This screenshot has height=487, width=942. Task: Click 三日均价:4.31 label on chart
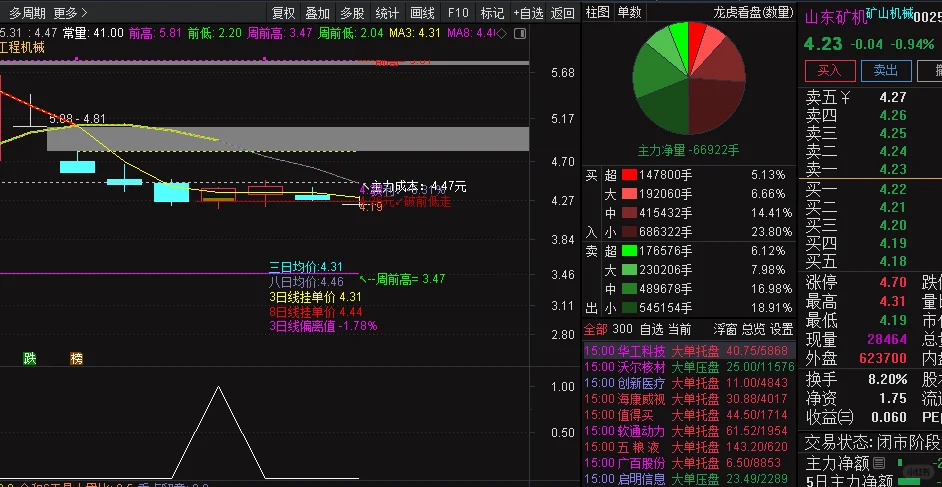[306, 267]
